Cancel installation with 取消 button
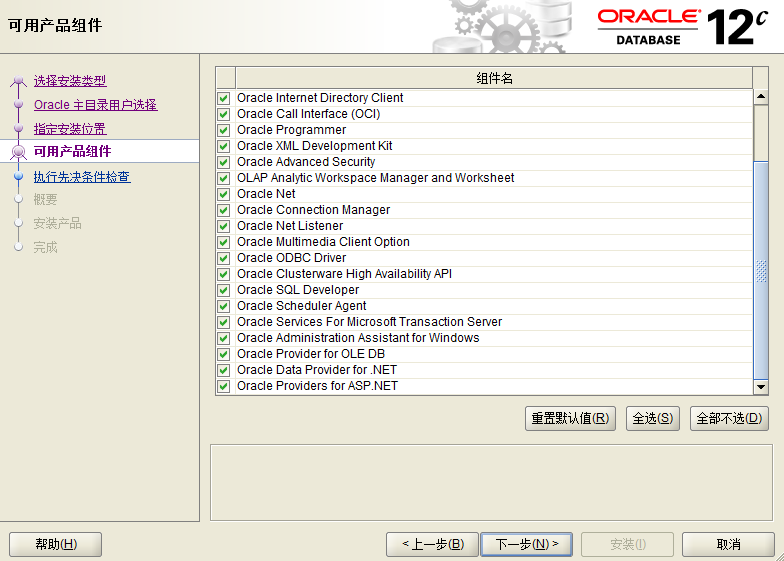This screenshot has width=784, height=561. [728, 544]
